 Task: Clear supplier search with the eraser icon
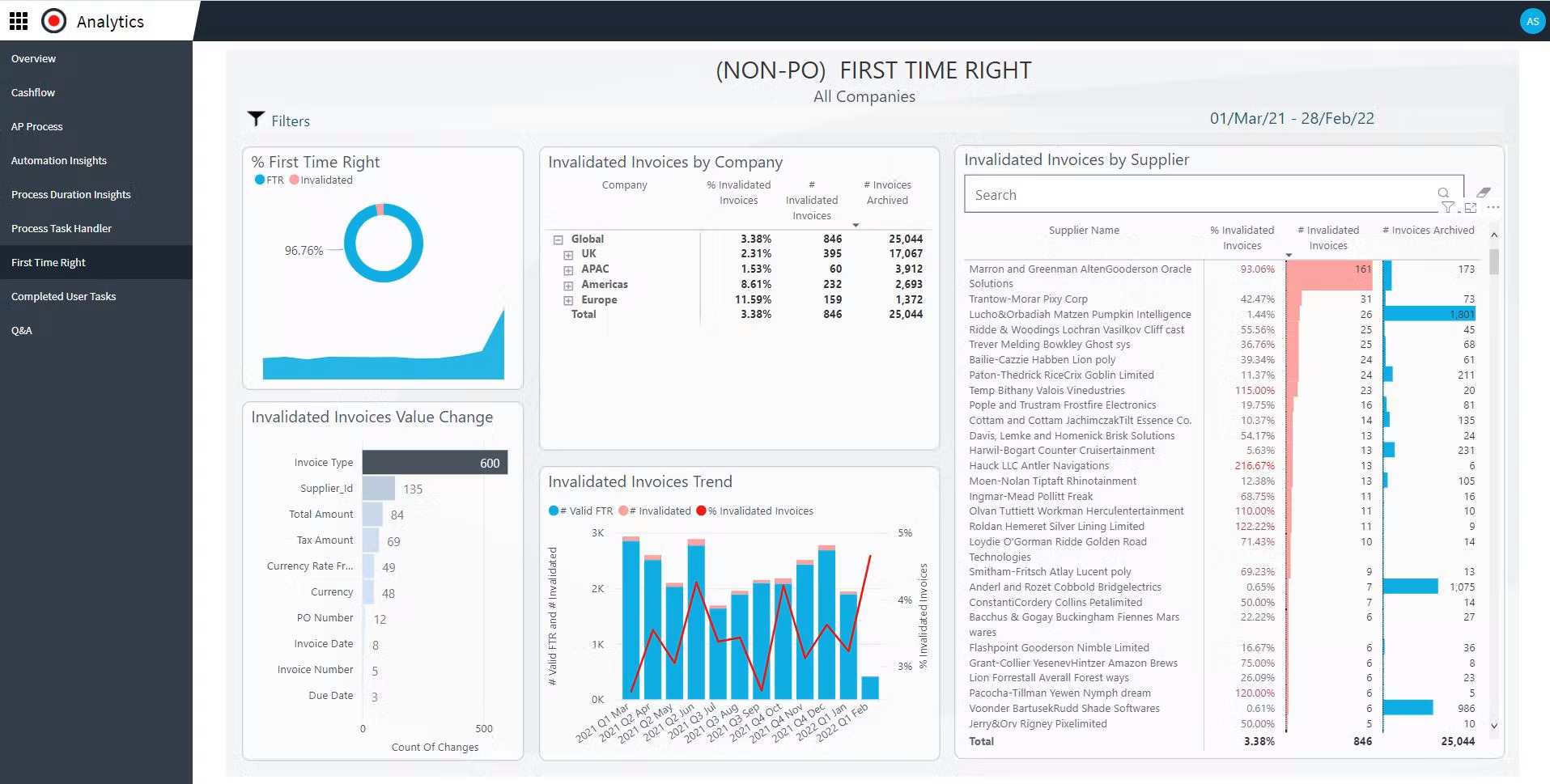(x=1483, y=193)
